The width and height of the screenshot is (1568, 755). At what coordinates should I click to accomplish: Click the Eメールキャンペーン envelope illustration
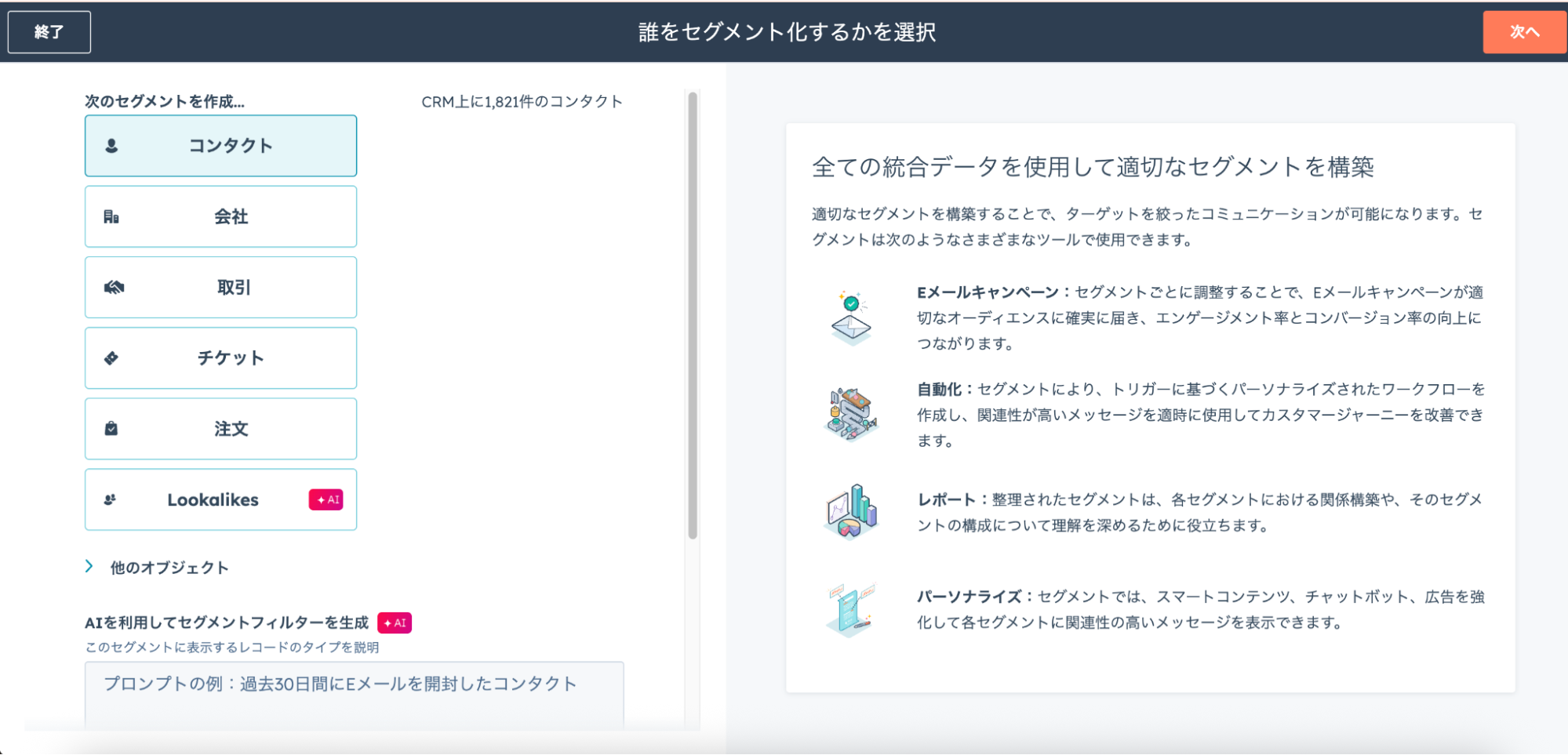click(x=851, y=318)
